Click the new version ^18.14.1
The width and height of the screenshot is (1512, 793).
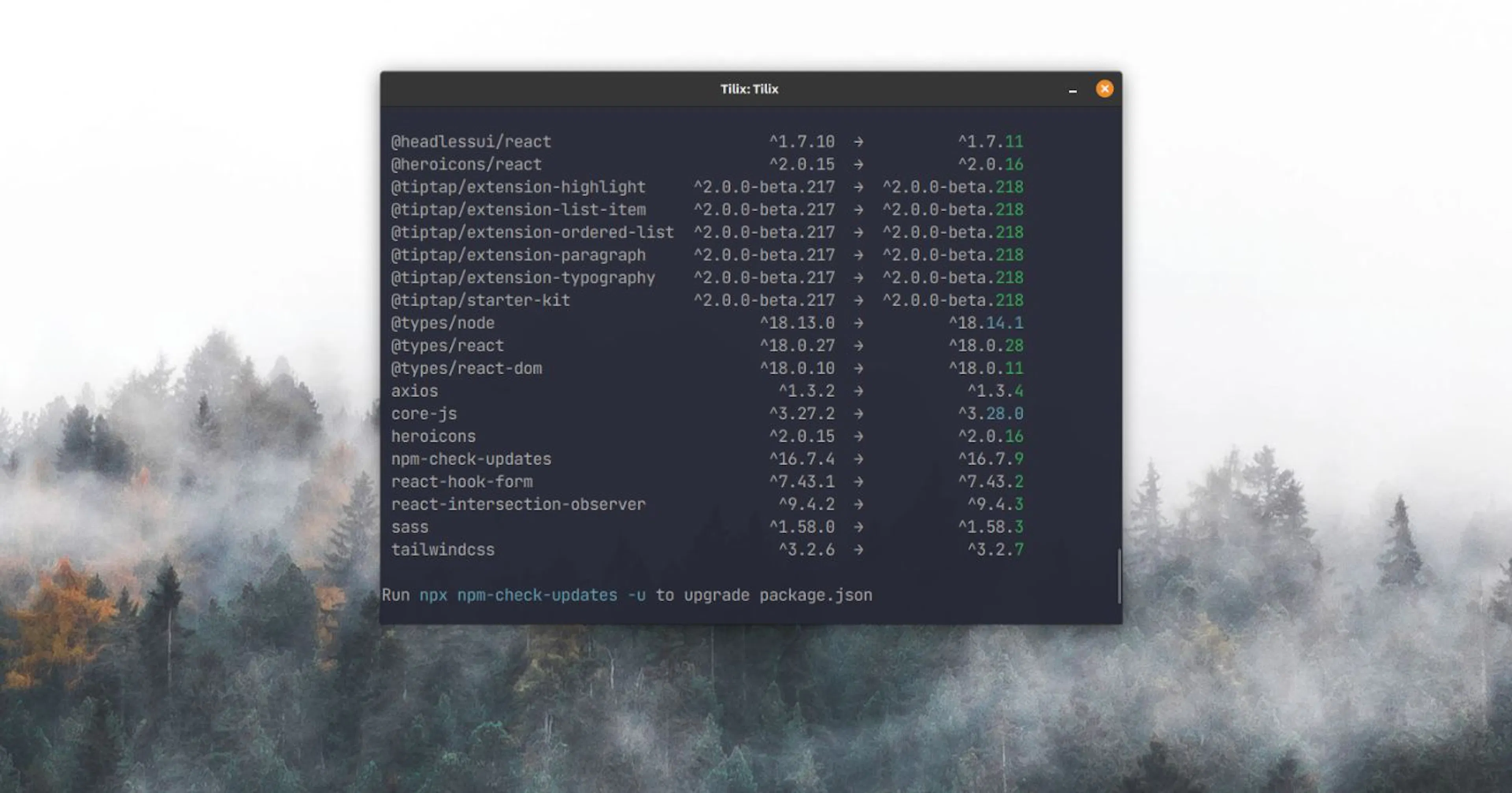[986, 323]
